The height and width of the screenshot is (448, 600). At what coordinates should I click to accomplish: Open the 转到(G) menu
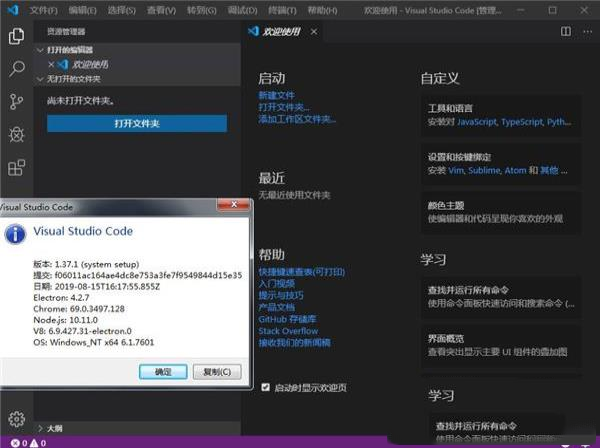pos(202,10)
